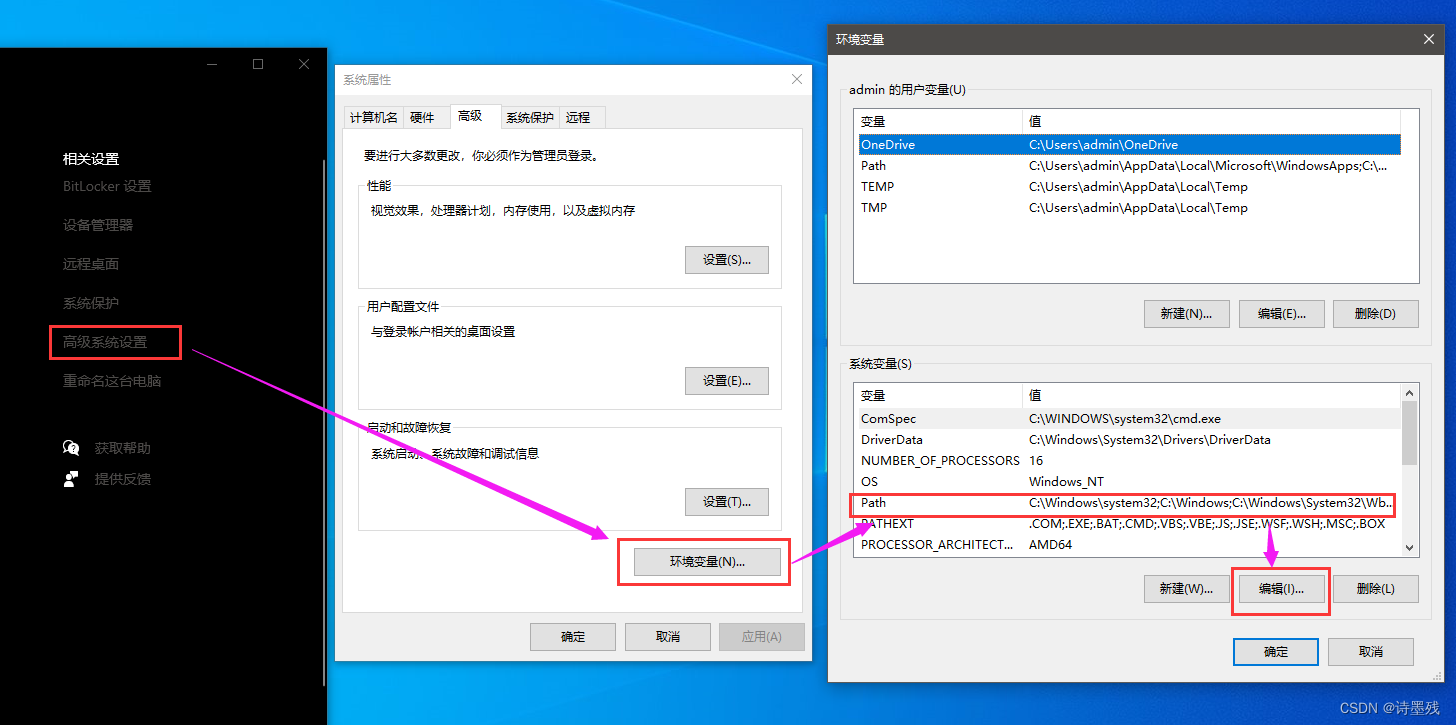Click system variables scrollbar down arrow
Viewport: 1456px width, 725px height.
[1410, 547]
